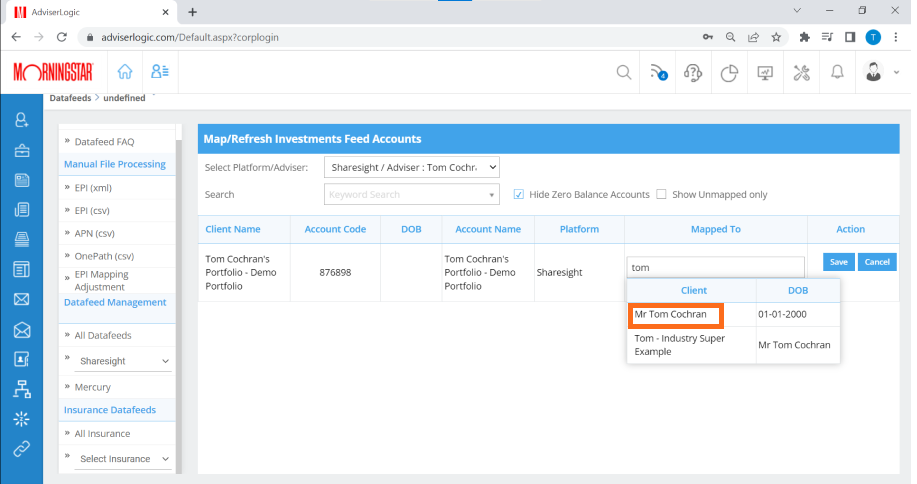This screenshot has height=484, width=917.
Task: Open the pie chart reports icon
Action: [729, 73]
